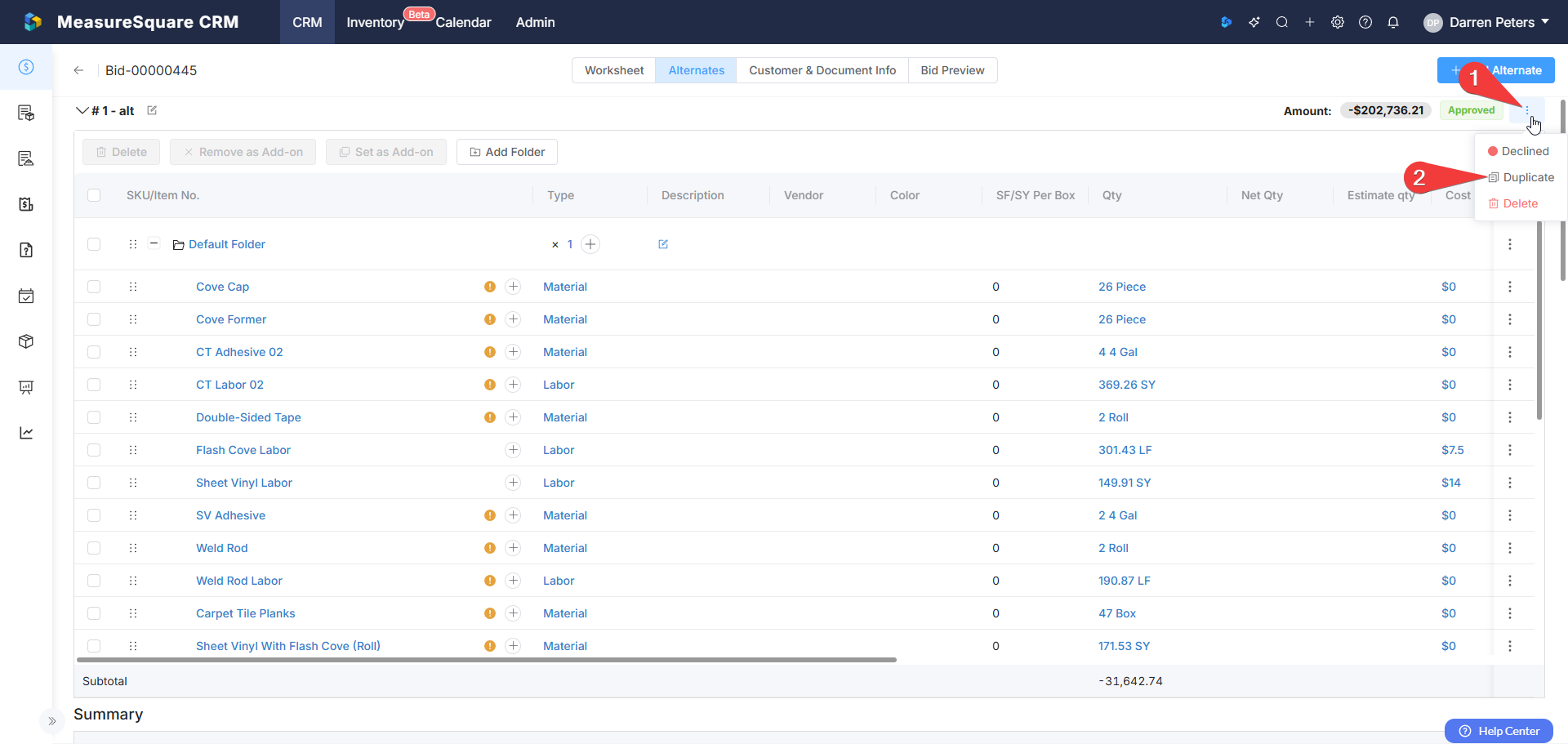
Task: Click plus icon on SV Adhesive row
Action: point(513,515)
